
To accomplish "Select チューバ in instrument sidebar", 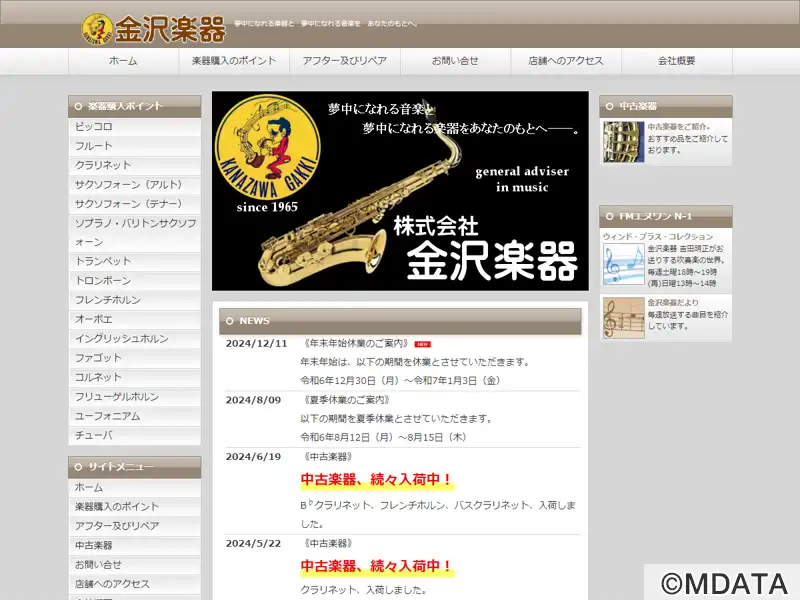I will click(x=135, y=436).
